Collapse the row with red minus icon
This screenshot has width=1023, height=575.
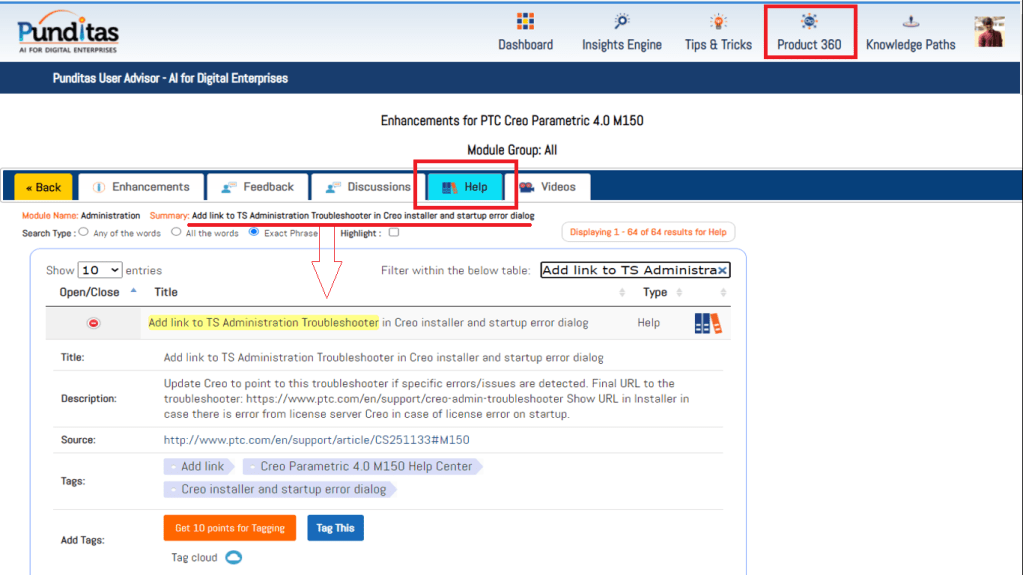(94, 323)
